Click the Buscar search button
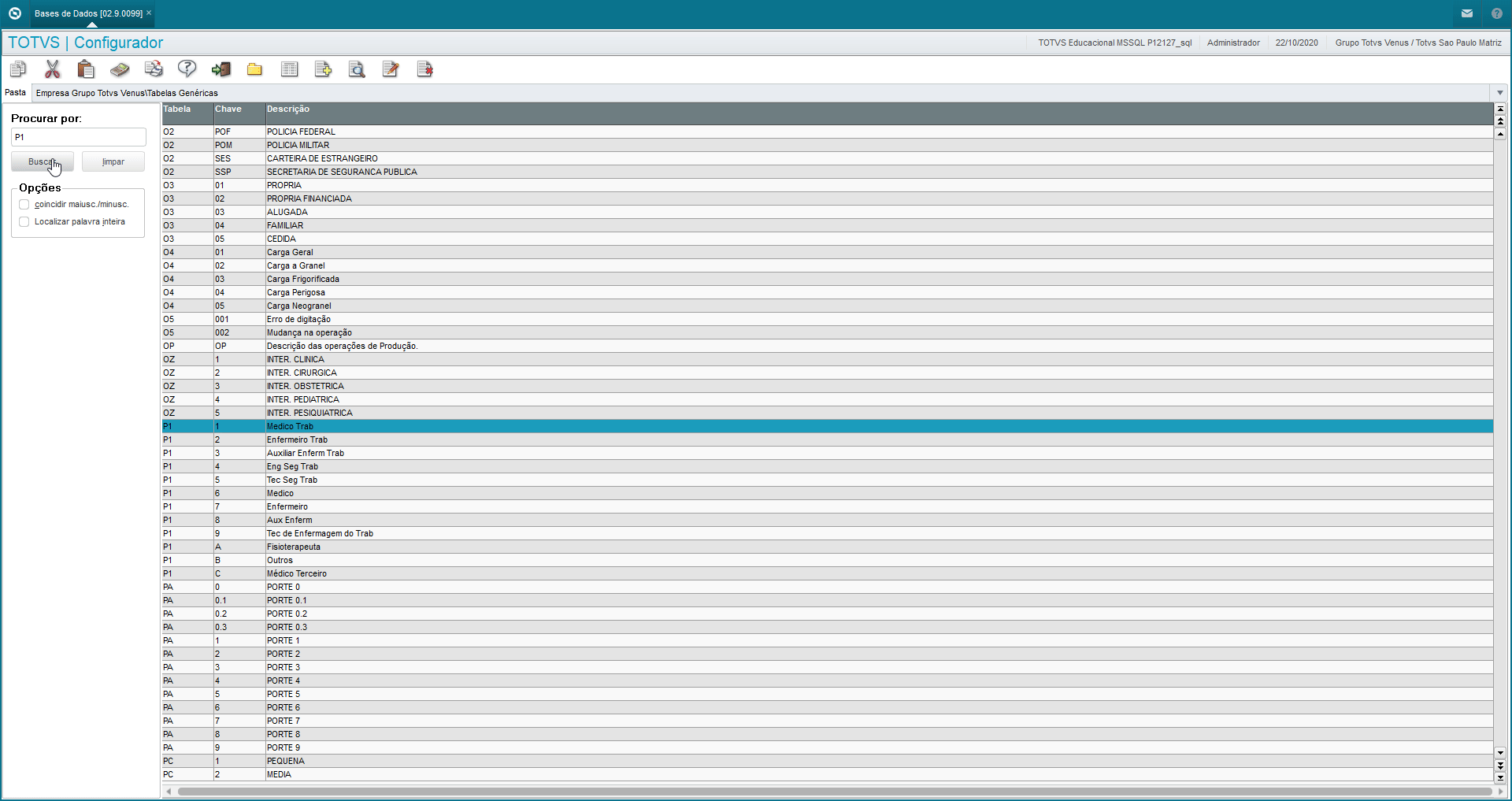 tap(43, 161)
